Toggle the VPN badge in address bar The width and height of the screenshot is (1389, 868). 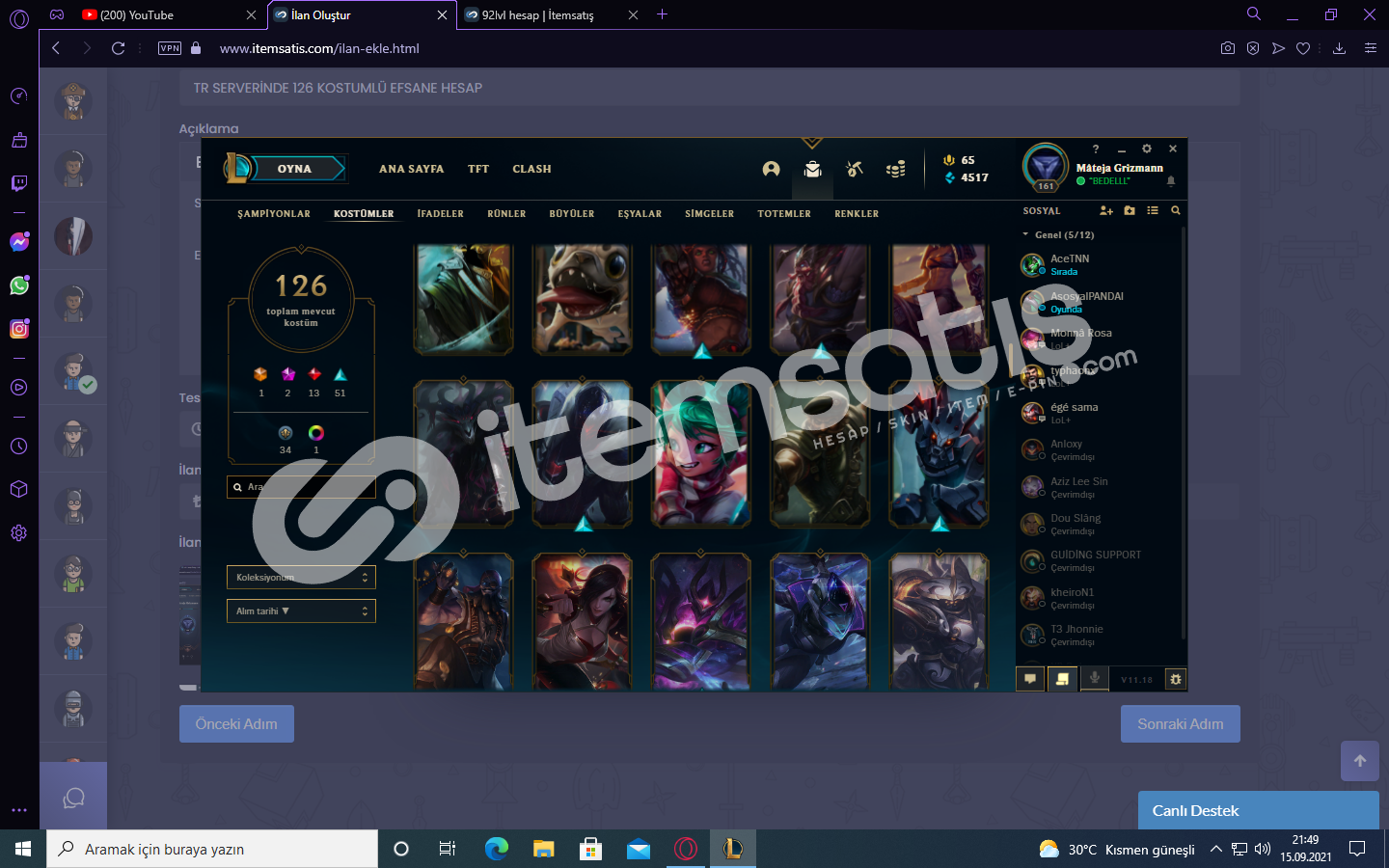tap(170, 48)
